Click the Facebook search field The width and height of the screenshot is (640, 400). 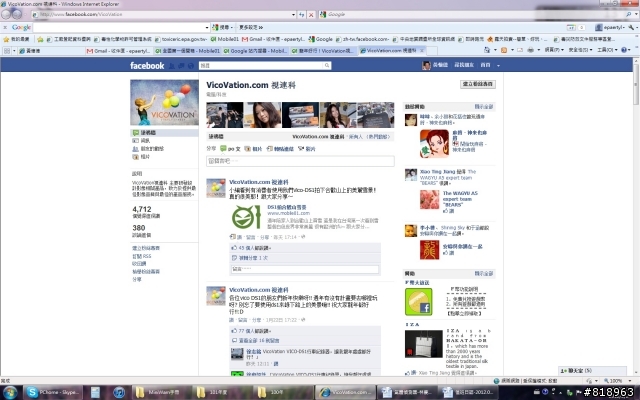point(261,65)
